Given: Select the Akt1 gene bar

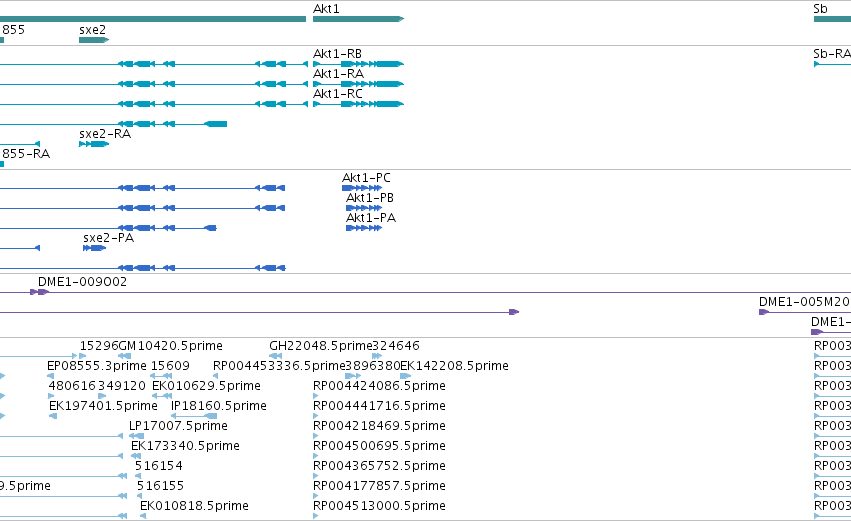Looking at the screenshot, I should (x=358, y=19).
